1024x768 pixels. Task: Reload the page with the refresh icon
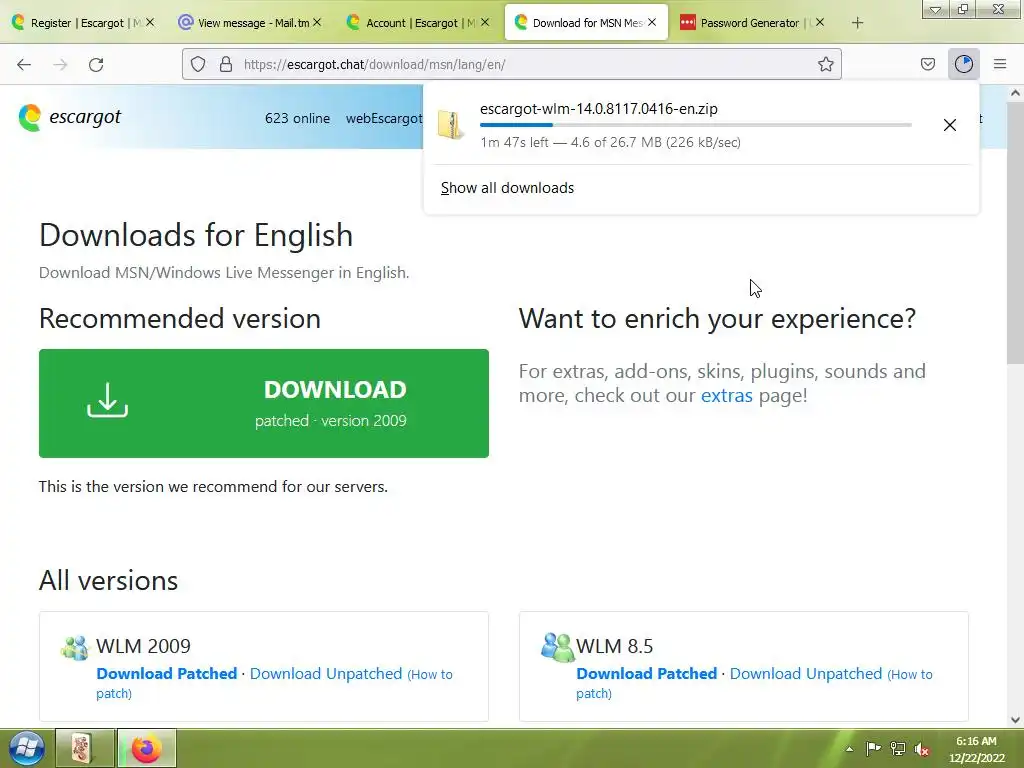point(96,64)
